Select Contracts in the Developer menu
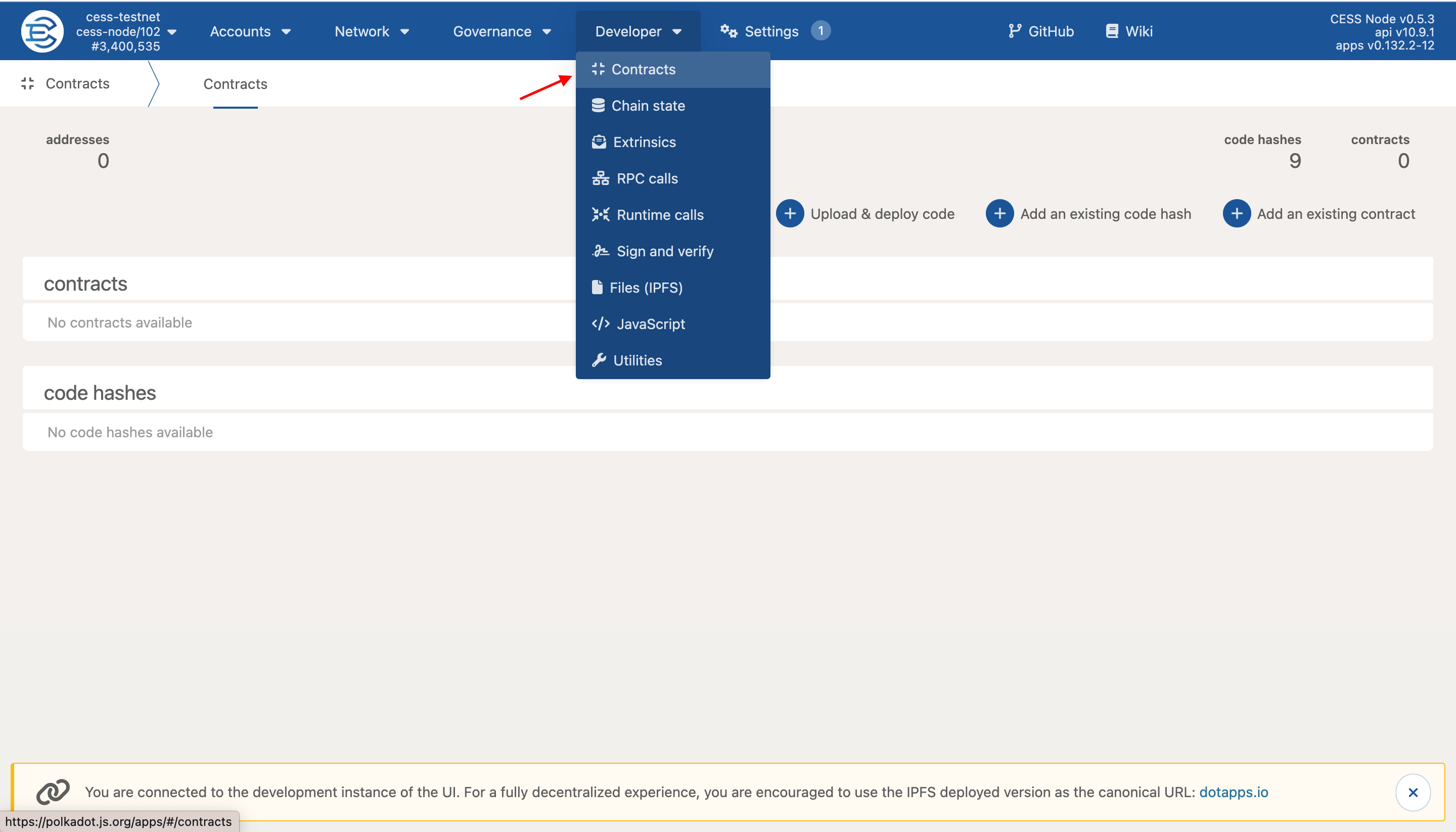1456x832 pixels. 672,69
